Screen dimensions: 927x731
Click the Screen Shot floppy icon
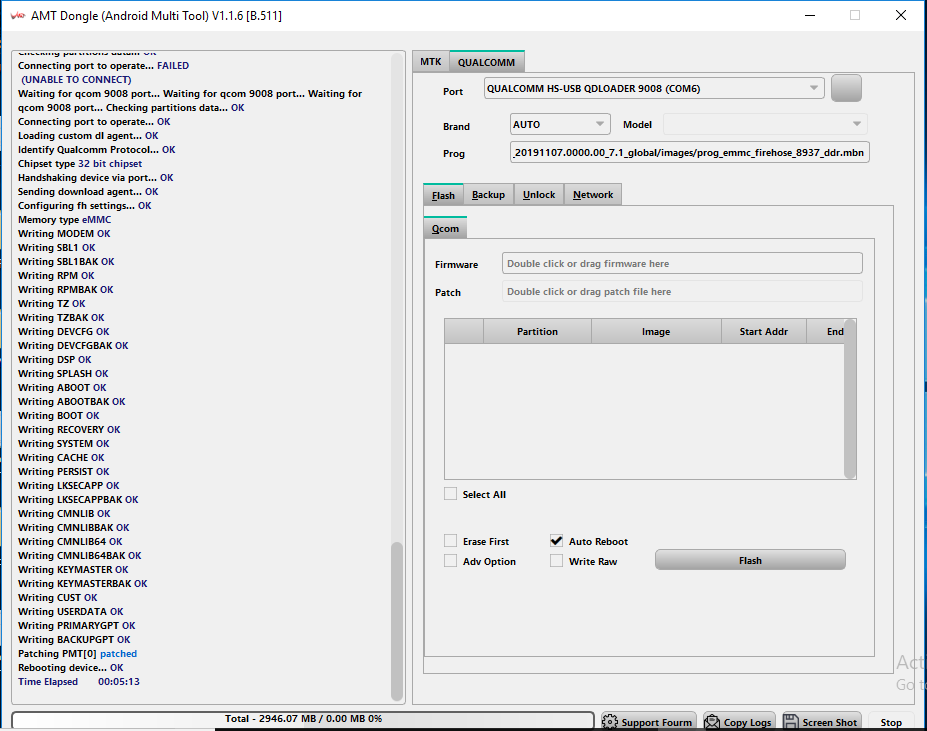click(x=790, y=722)
